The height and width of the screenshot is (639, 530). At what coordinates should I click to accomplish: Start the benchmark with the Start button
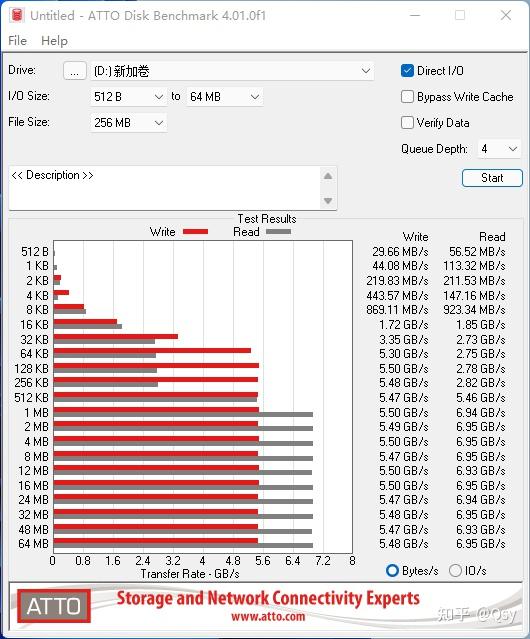click(x=492, y=178)
